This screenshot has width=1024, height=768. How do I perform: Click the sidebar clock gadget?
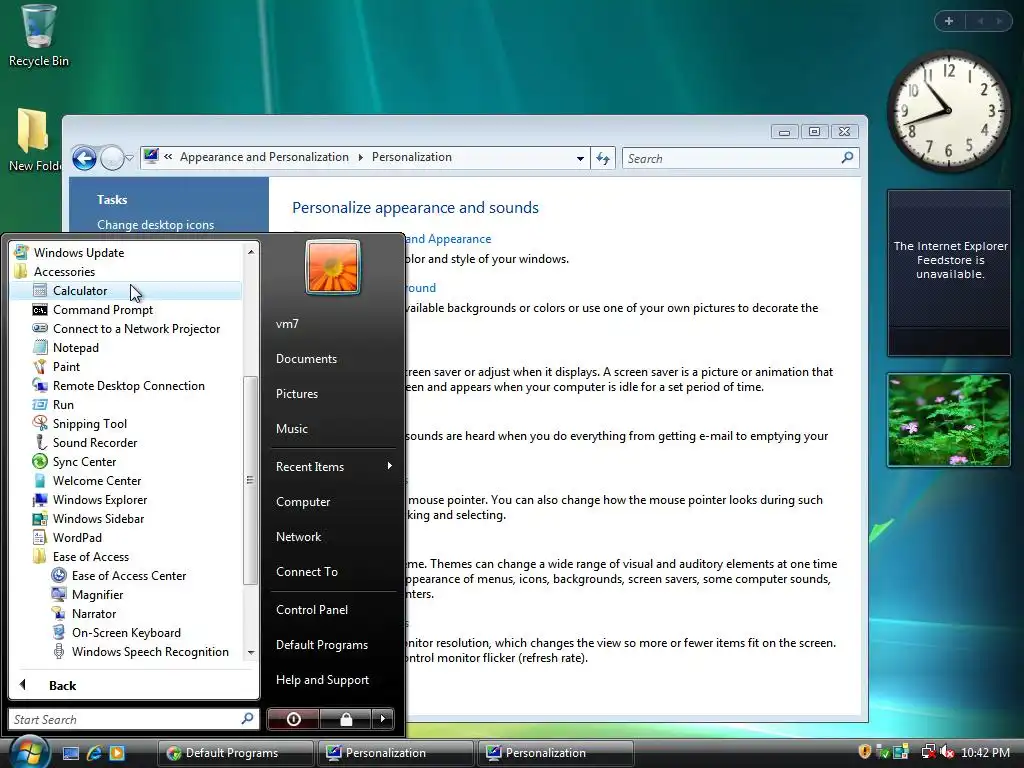pyautogui.click(x=948, y=111)
